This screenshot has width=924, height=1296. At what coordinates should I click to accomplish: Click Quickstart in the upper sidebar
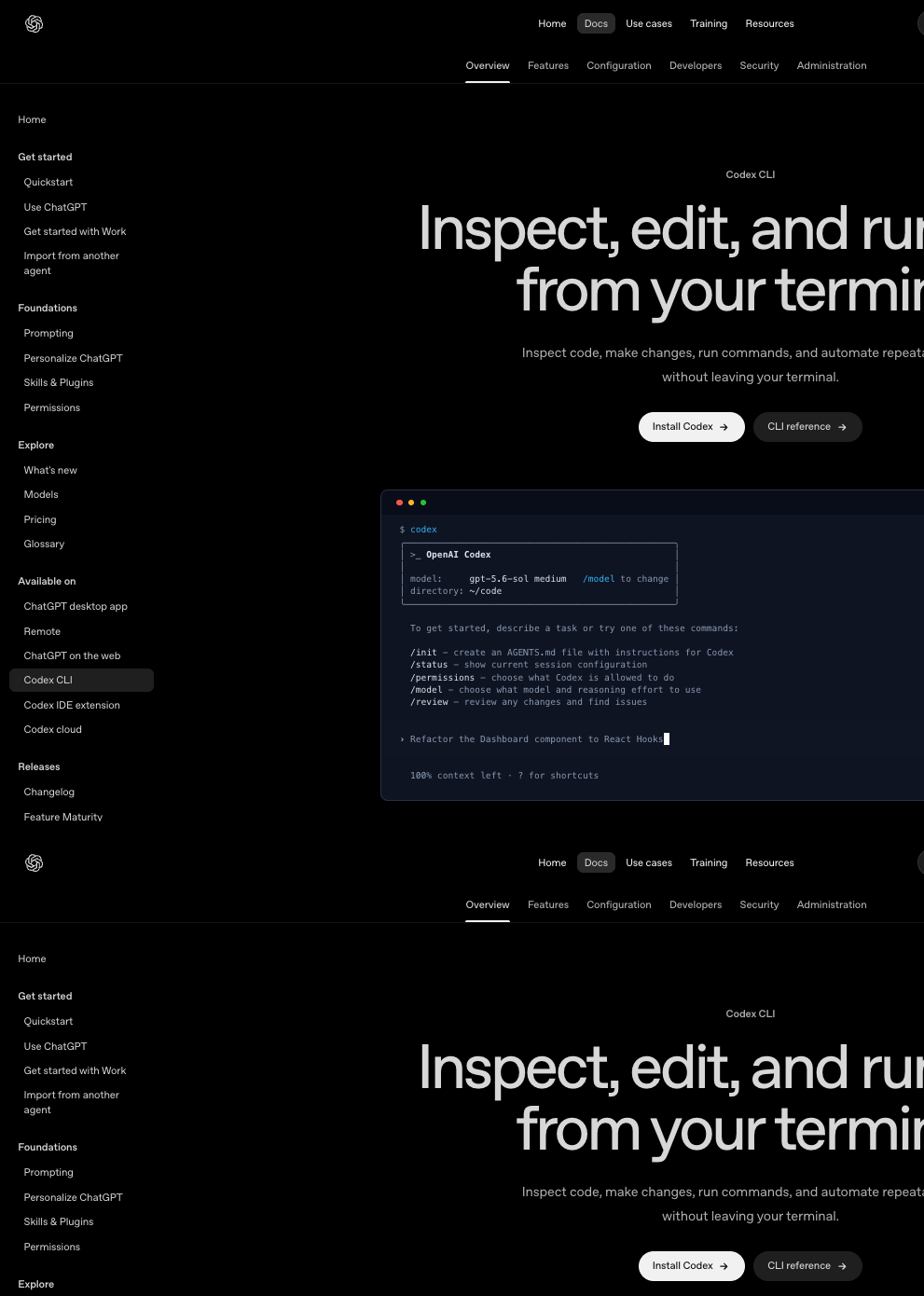48,182
